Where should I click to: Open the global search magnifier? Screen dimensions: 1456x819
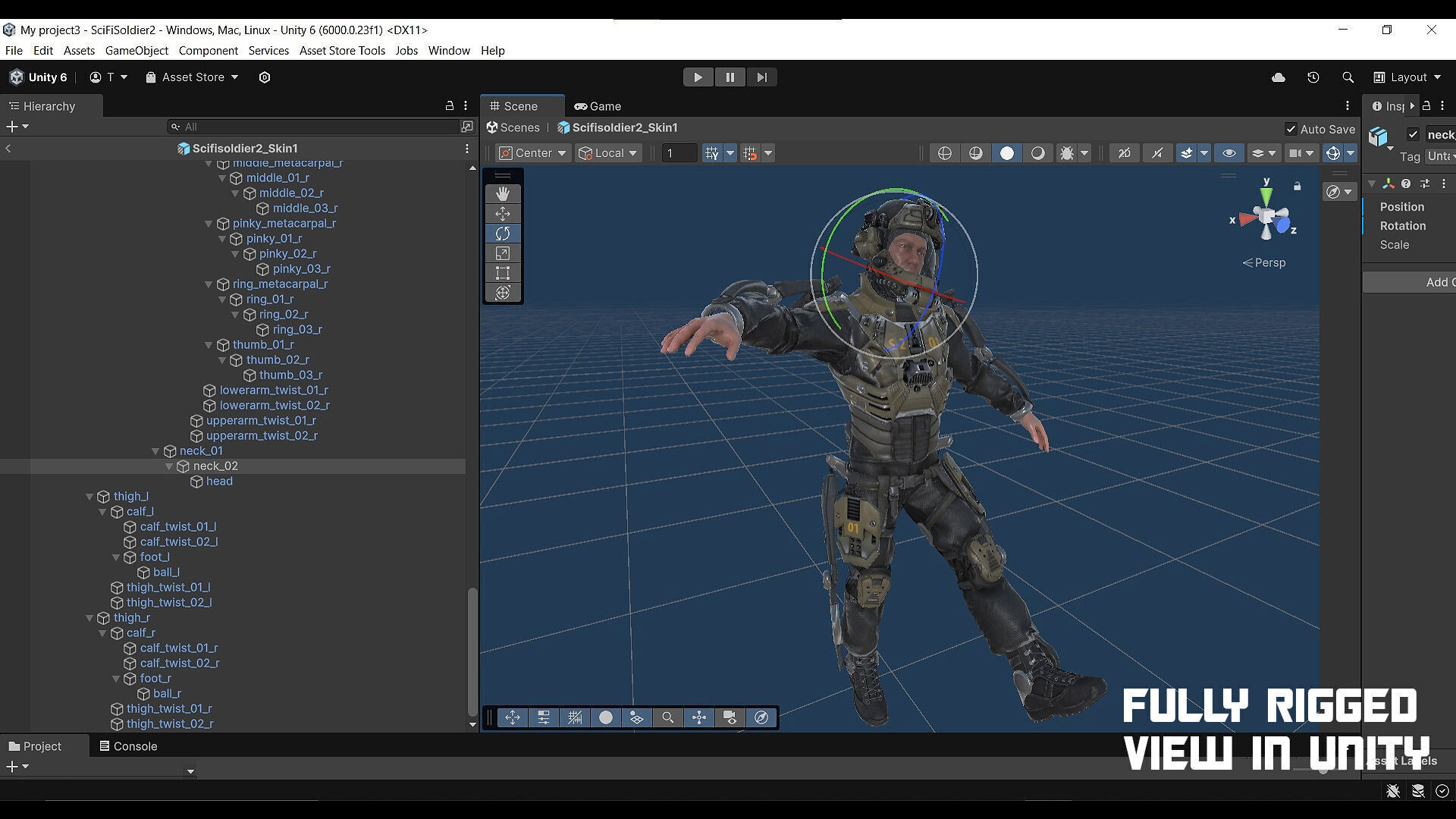[x=1348, y=77]
